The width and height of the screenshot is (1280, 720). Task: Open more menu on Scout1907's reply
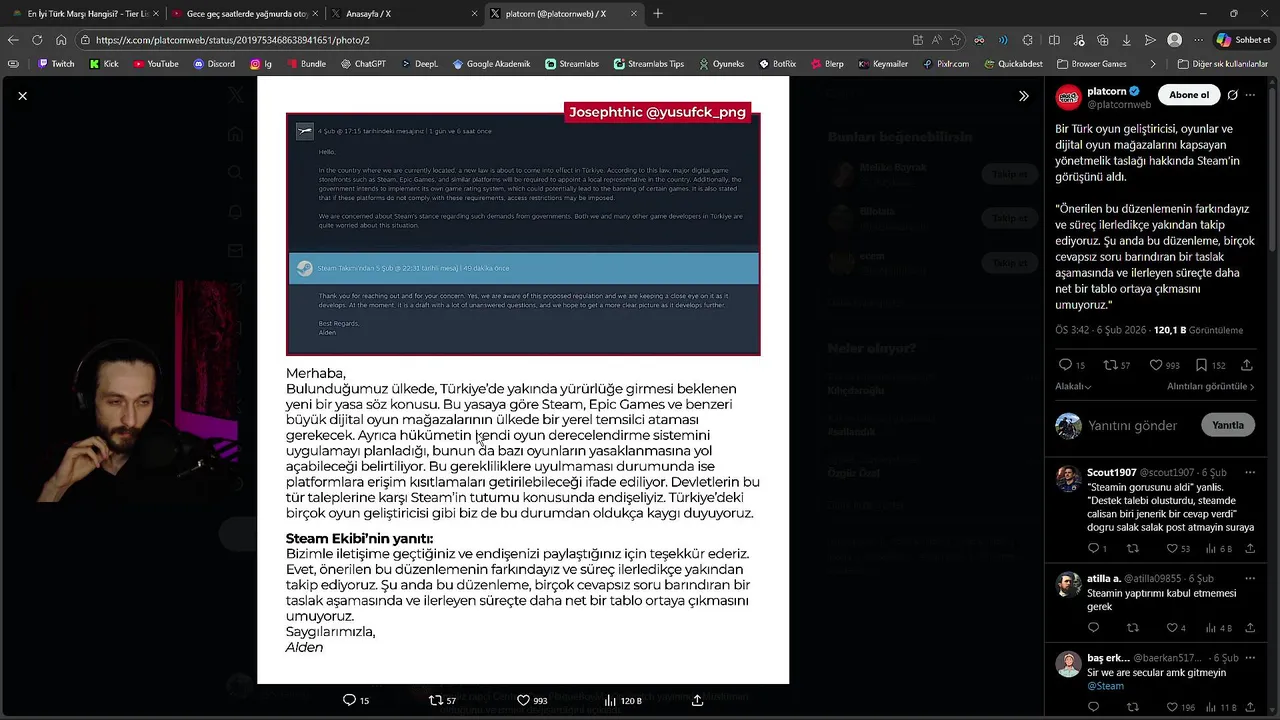(x=1250, y=472)
